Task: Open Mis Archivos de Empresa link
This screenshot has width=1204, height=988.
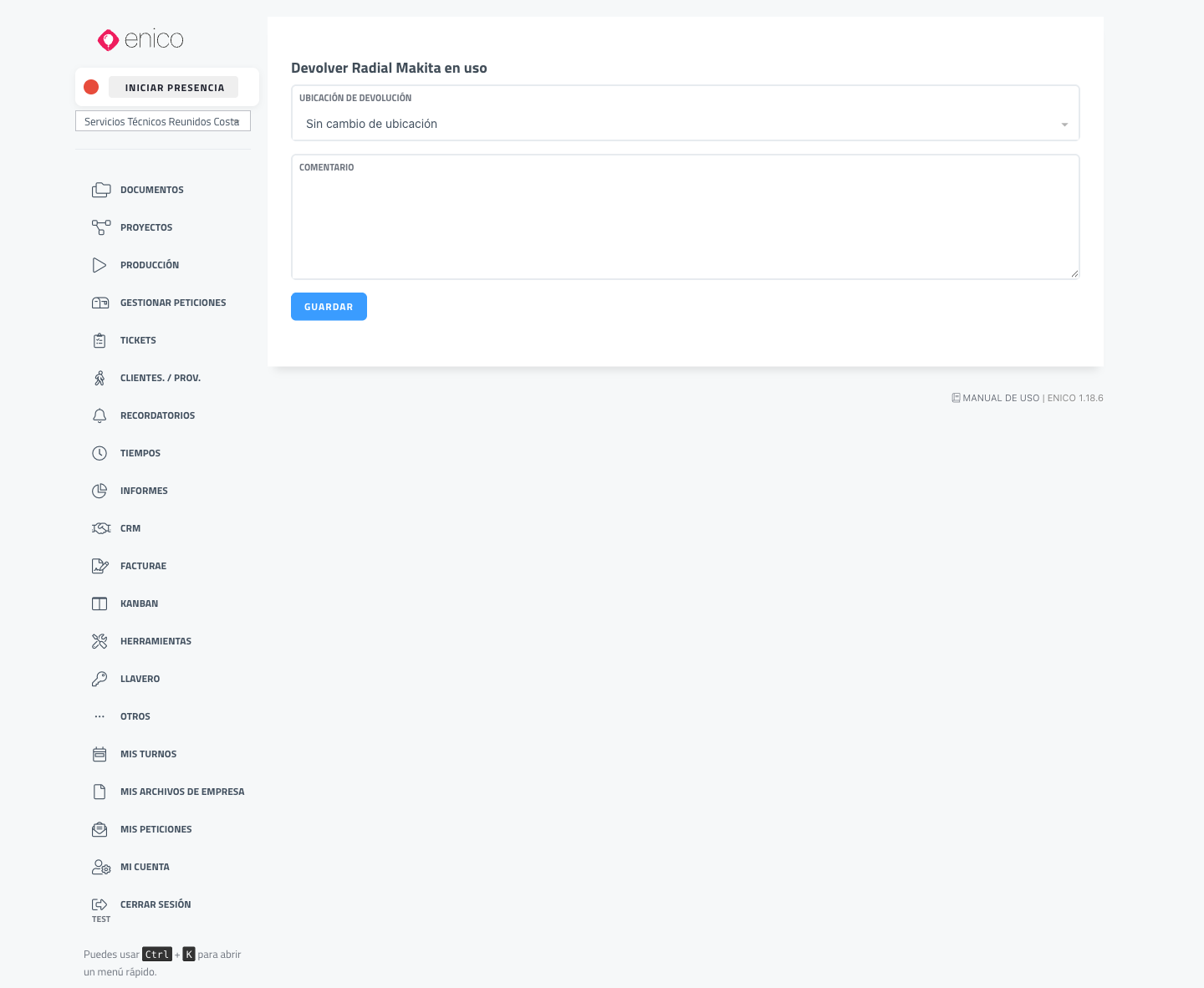Action: (x=182, y=792)
